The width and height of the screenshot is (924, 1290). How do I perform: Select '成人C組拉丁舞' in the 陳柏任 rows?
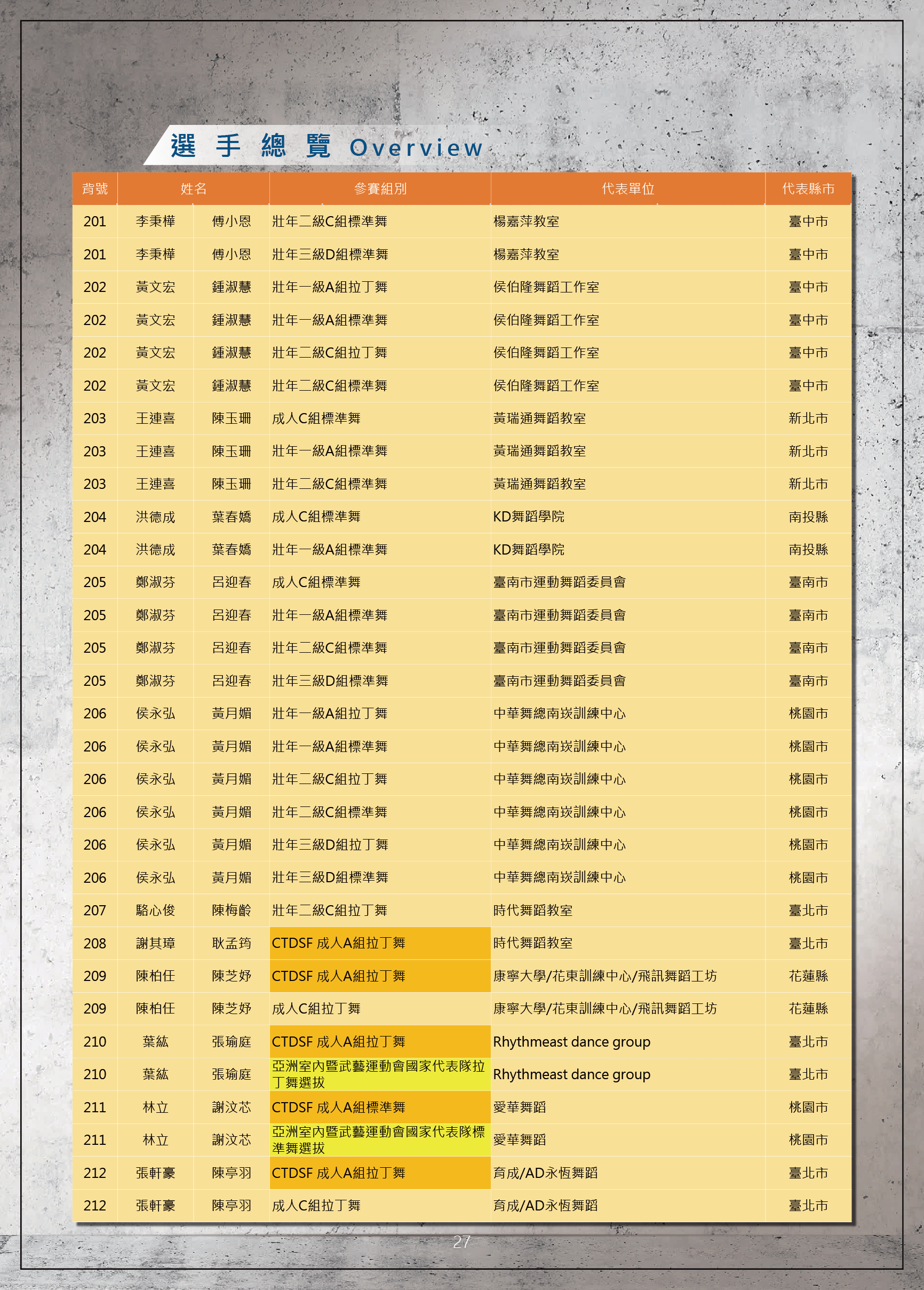316,1009
